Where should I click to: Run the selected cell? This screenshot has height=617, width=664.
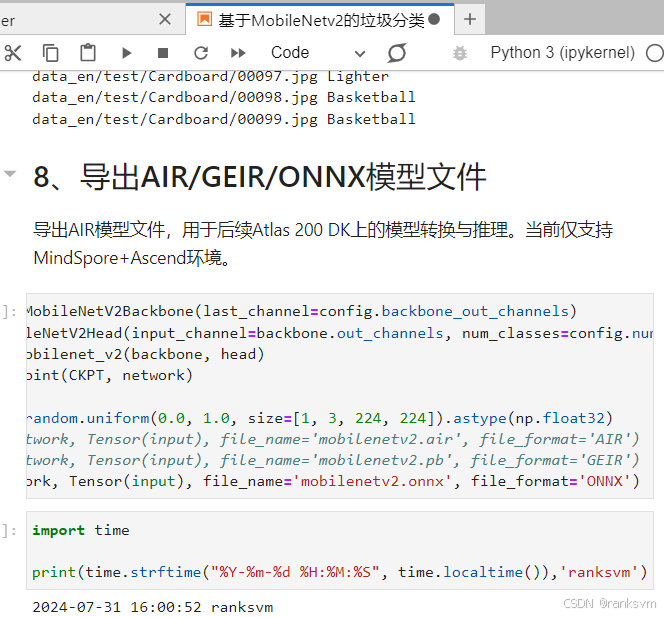126,53
